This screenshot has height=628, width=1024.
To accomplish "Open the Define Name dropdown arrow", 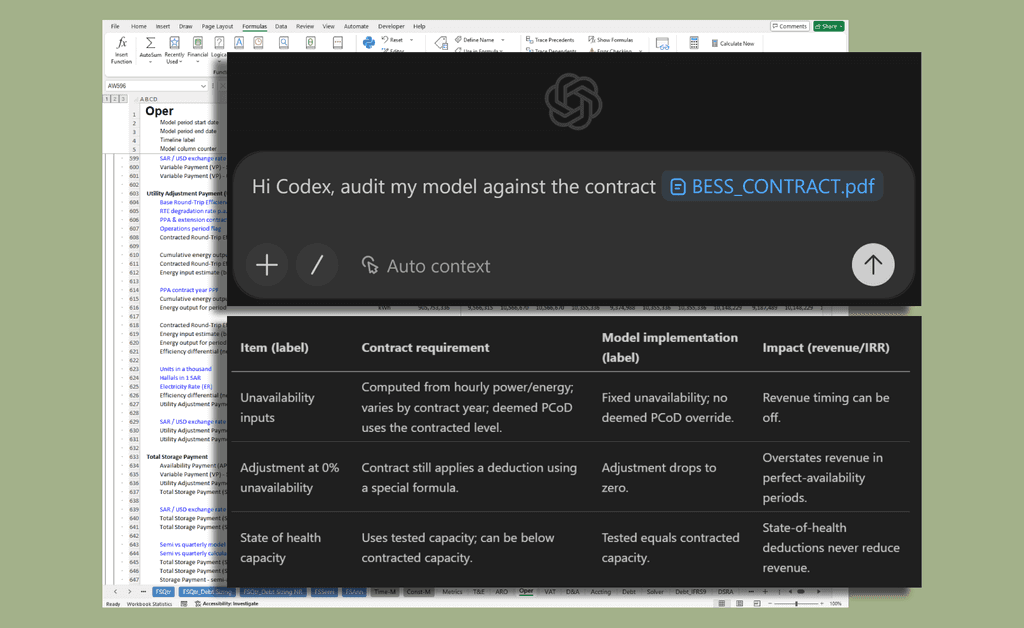I will [x=503, y=40].
